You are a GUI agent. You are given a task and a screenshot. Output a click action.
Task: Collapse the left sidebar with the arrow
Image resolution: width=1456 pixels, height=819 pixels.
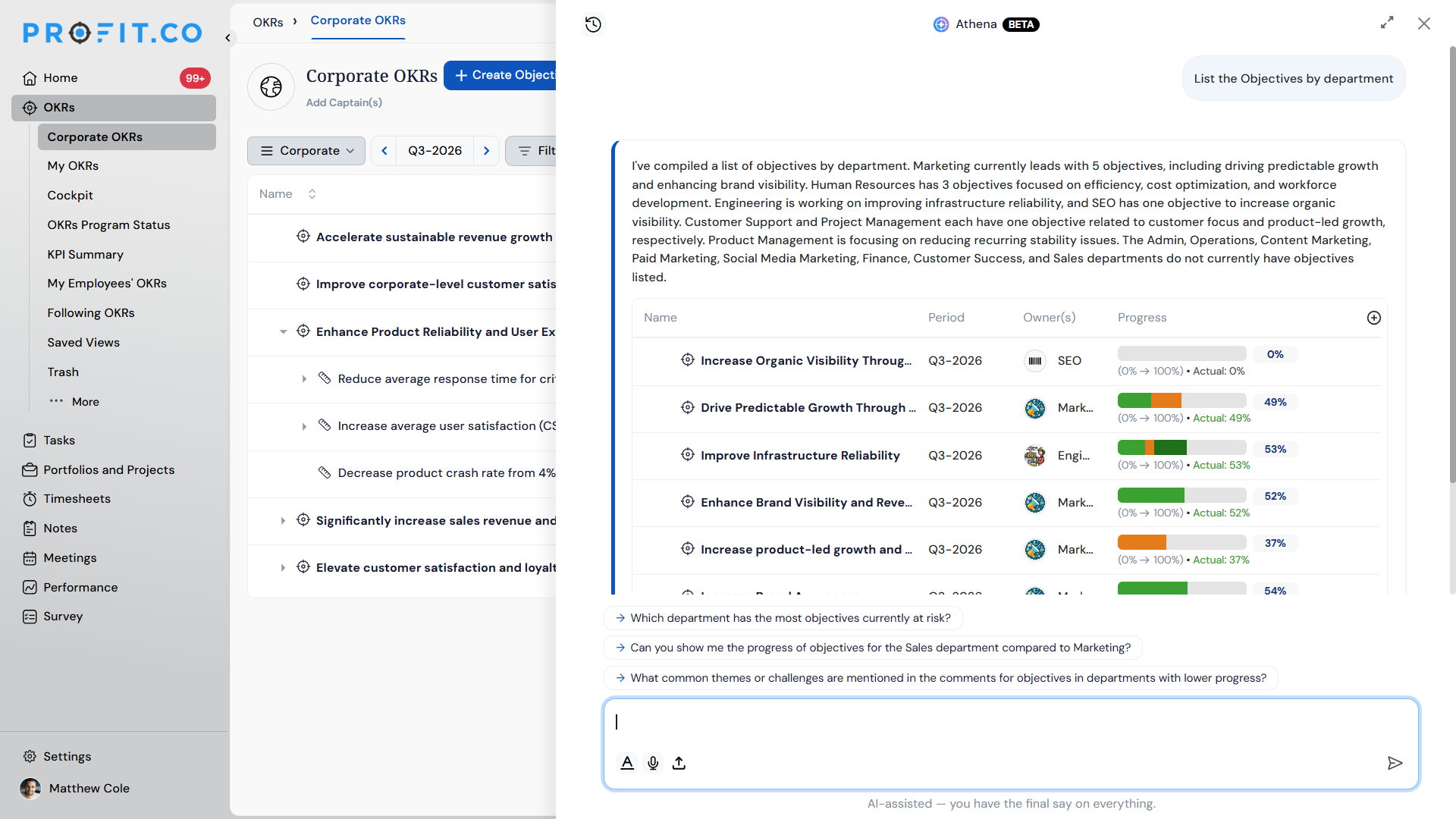(x=227, y=37)
